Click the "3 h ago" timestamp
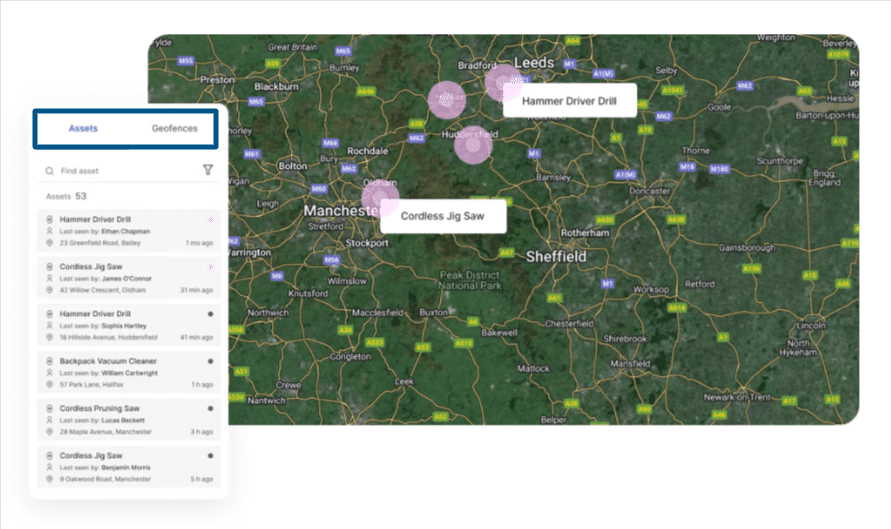 [x=202, y=431]
